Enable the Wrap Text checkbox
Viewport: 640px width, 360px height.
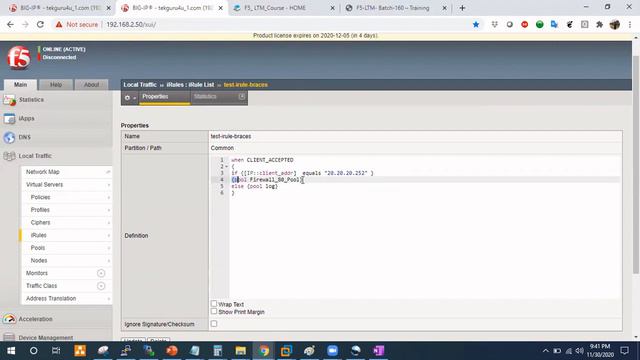click(x=214, y=304)
